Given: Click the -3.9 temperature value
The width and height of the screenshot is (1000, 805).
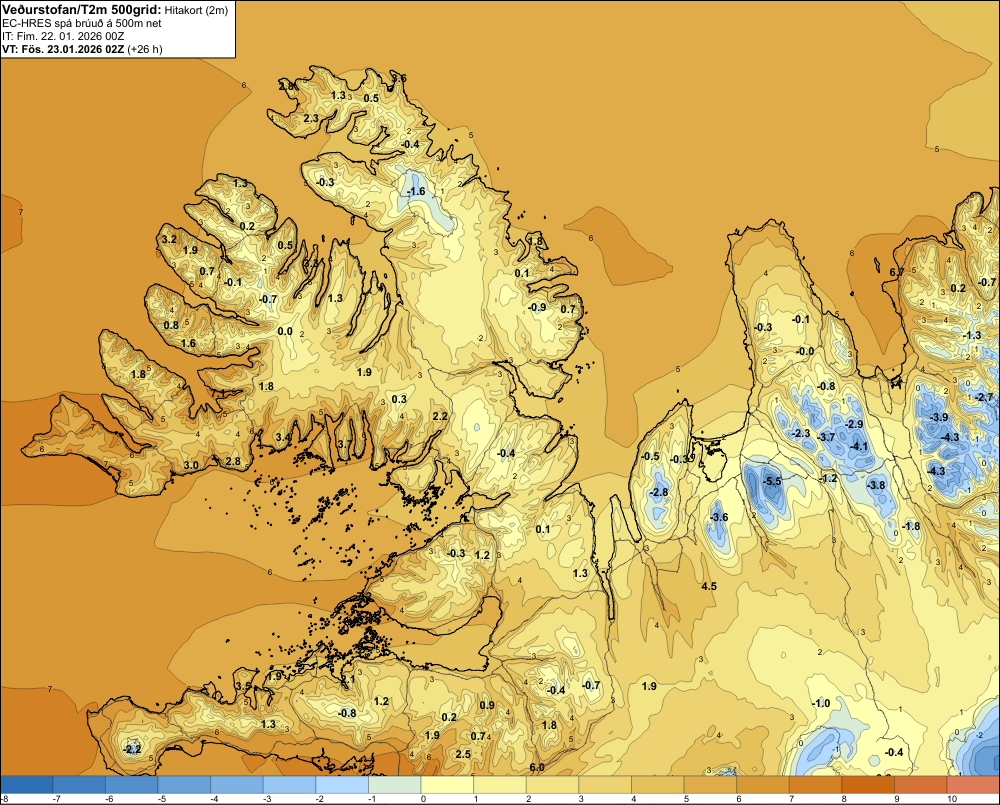Looking at the screenshot, I should tap(939, 417).
